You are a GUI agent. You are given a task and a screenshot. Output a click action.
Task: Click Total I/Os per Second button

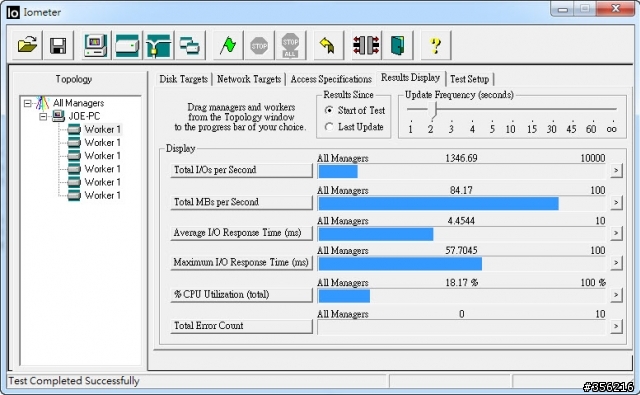click(x=241, y=170)
